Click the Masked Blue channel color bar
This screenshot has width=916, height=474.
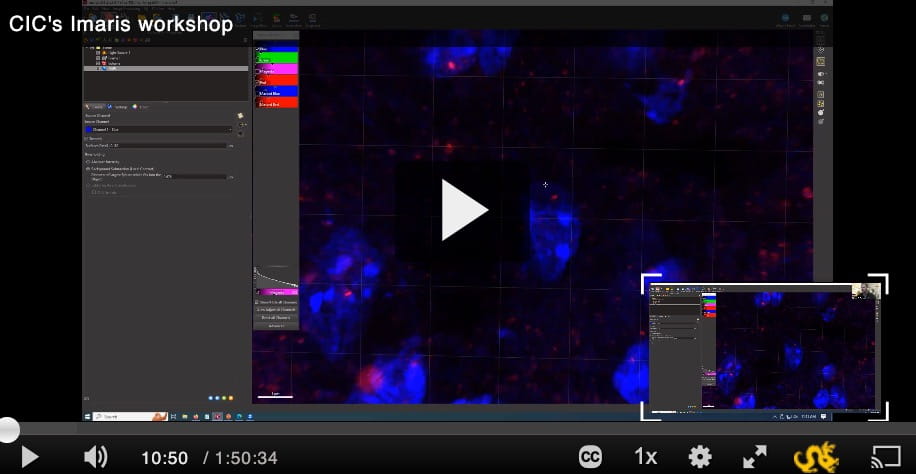[277, 91]
